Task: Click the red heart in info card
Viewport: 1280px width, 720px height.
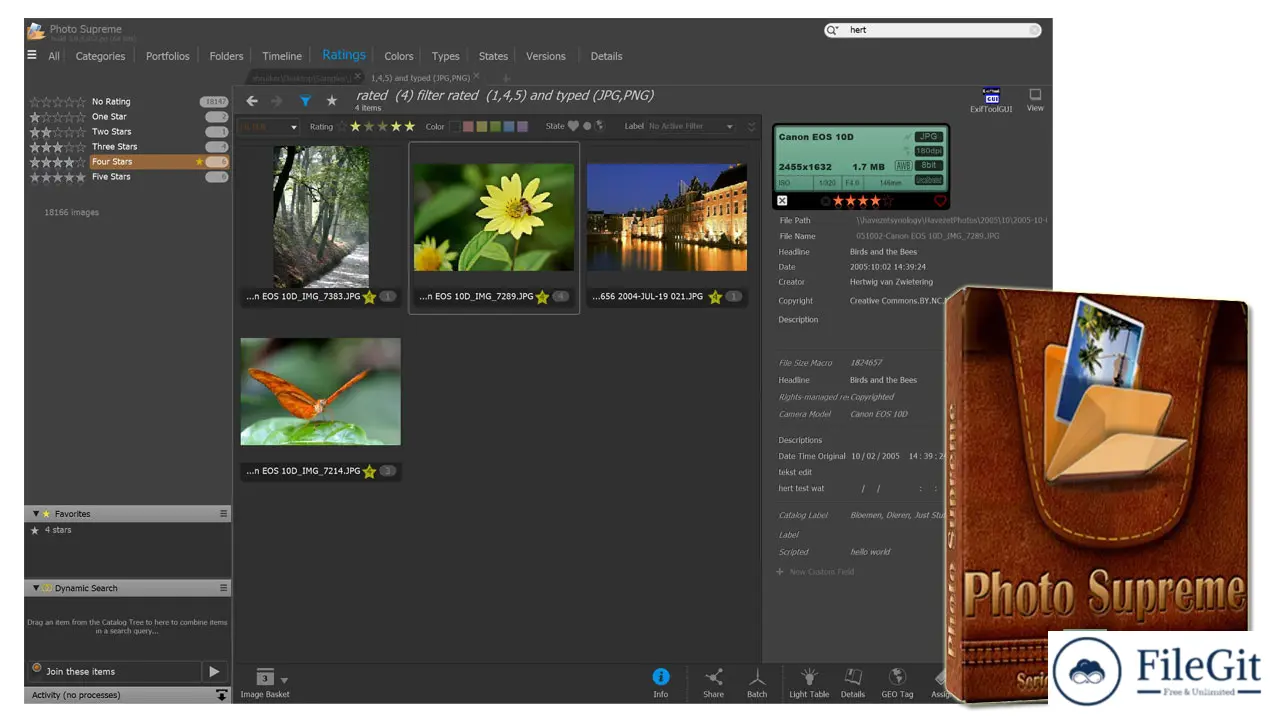Action: (939, 201)
